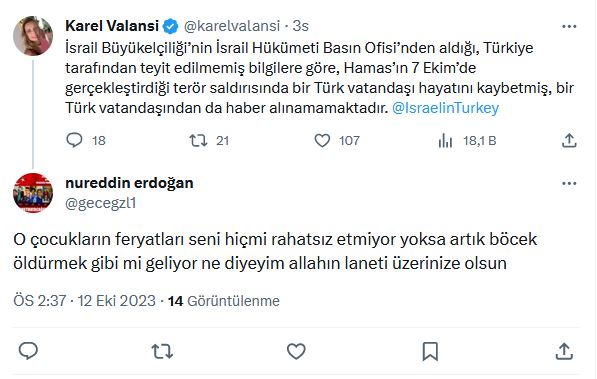Screen dimensions: 597x379
Task: Open the @IsraelinTurkey mention link
Action: click(x=445, y=108)
